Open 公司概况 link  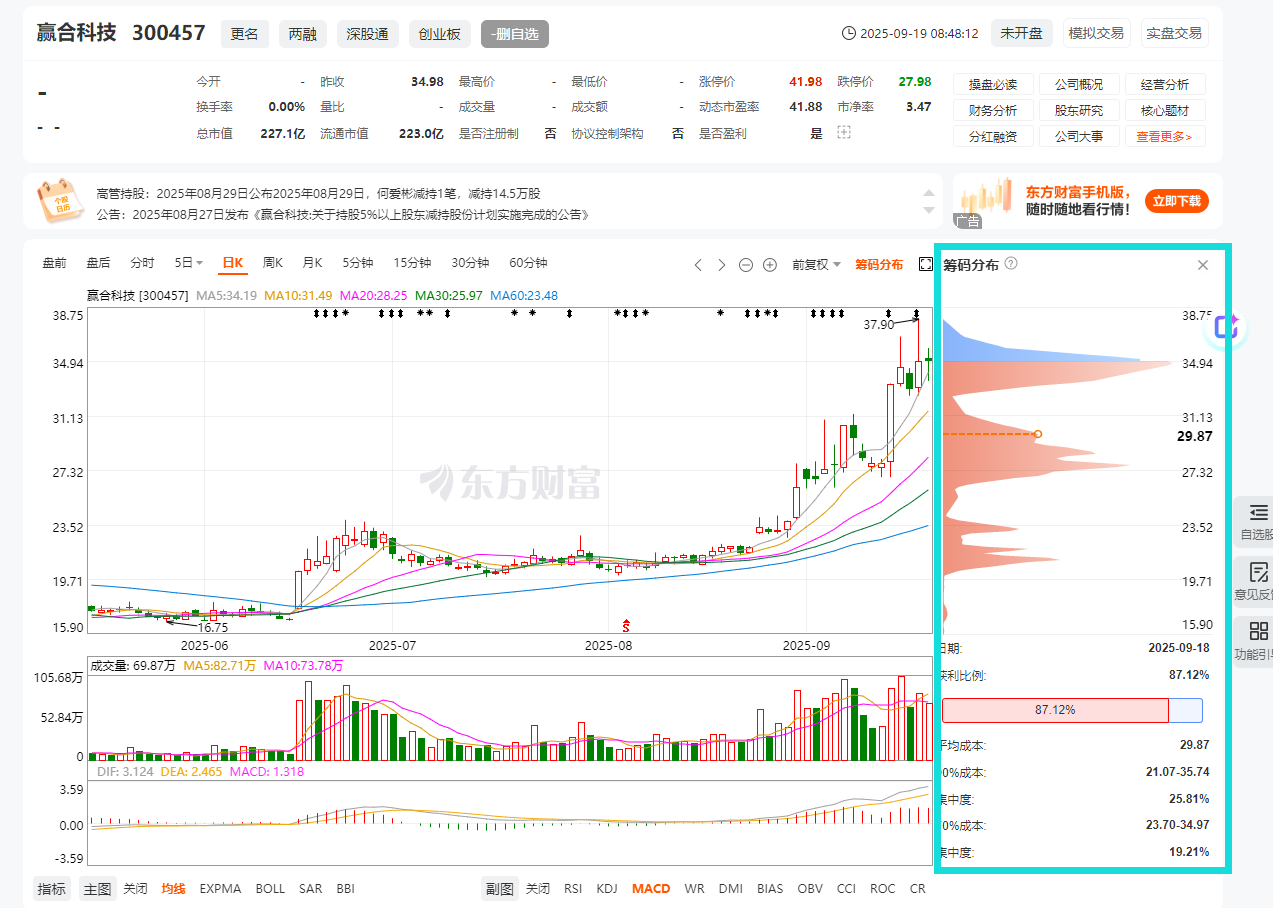(x=1079, y=84)
